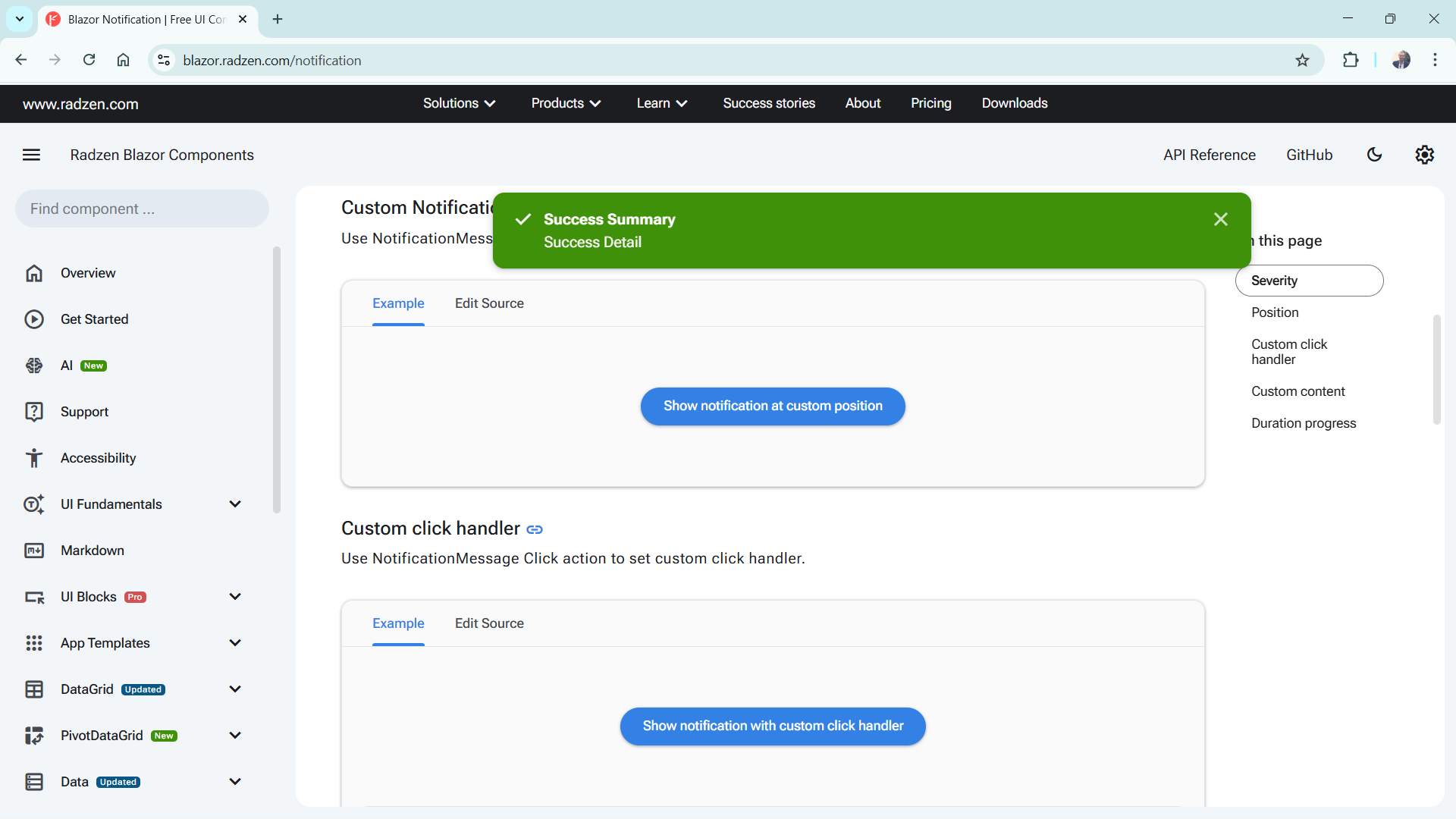The height and width of the screenshot is (819, 1456).
Task: Expand the UI Fundamentals section
Action: click(x=235, y=504)
